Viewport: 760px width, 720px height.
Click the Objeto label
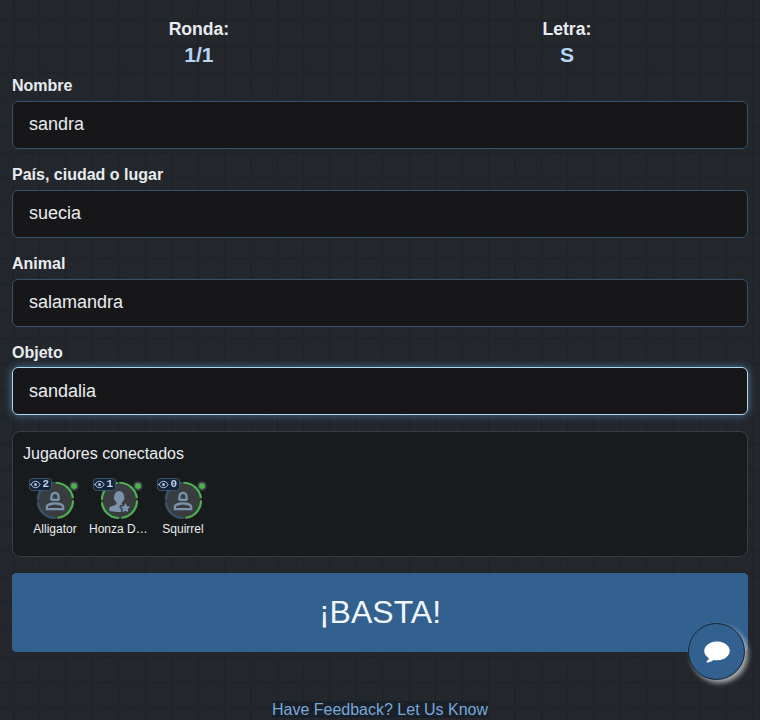pos(37,352)
